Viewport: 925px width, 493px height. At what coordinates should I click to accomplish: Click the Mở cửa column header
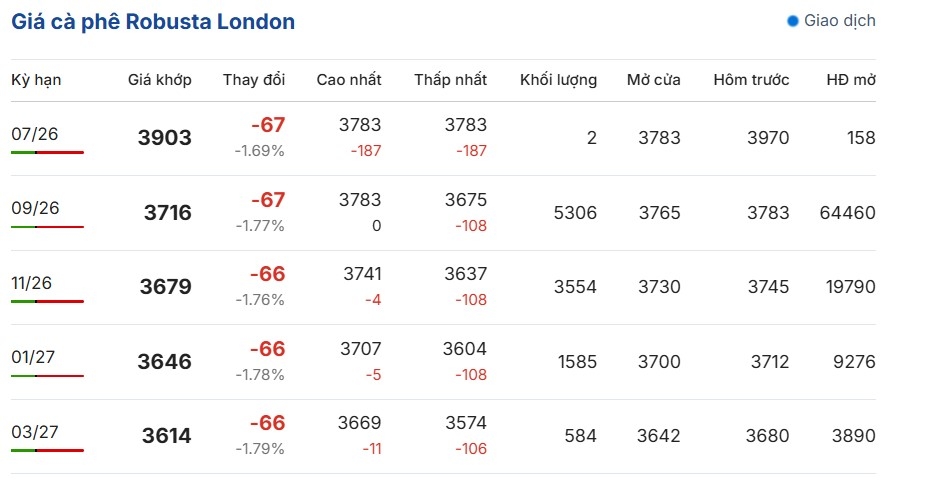[x=654, y=80]
